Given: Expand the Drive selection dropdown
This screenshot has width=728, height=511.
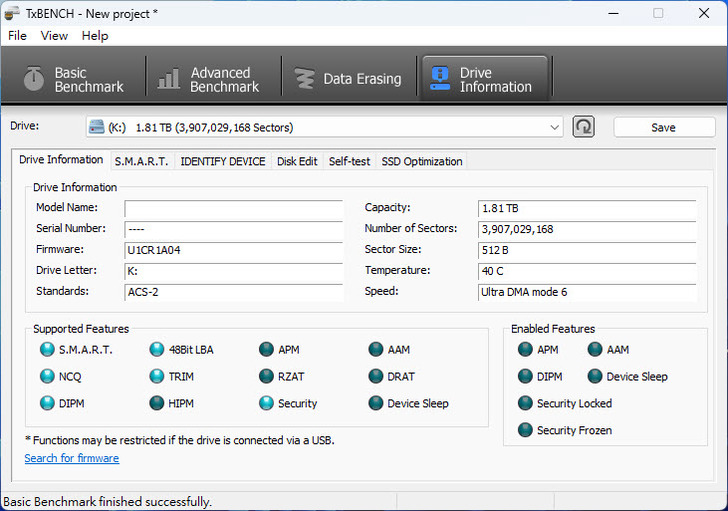Looking at the screenshot, I should [x=555, y=128].
